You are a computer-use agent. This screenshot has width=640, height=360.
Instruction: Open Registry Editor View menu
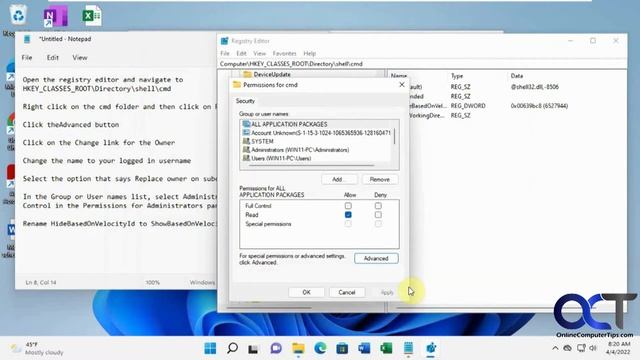point(259,53)
